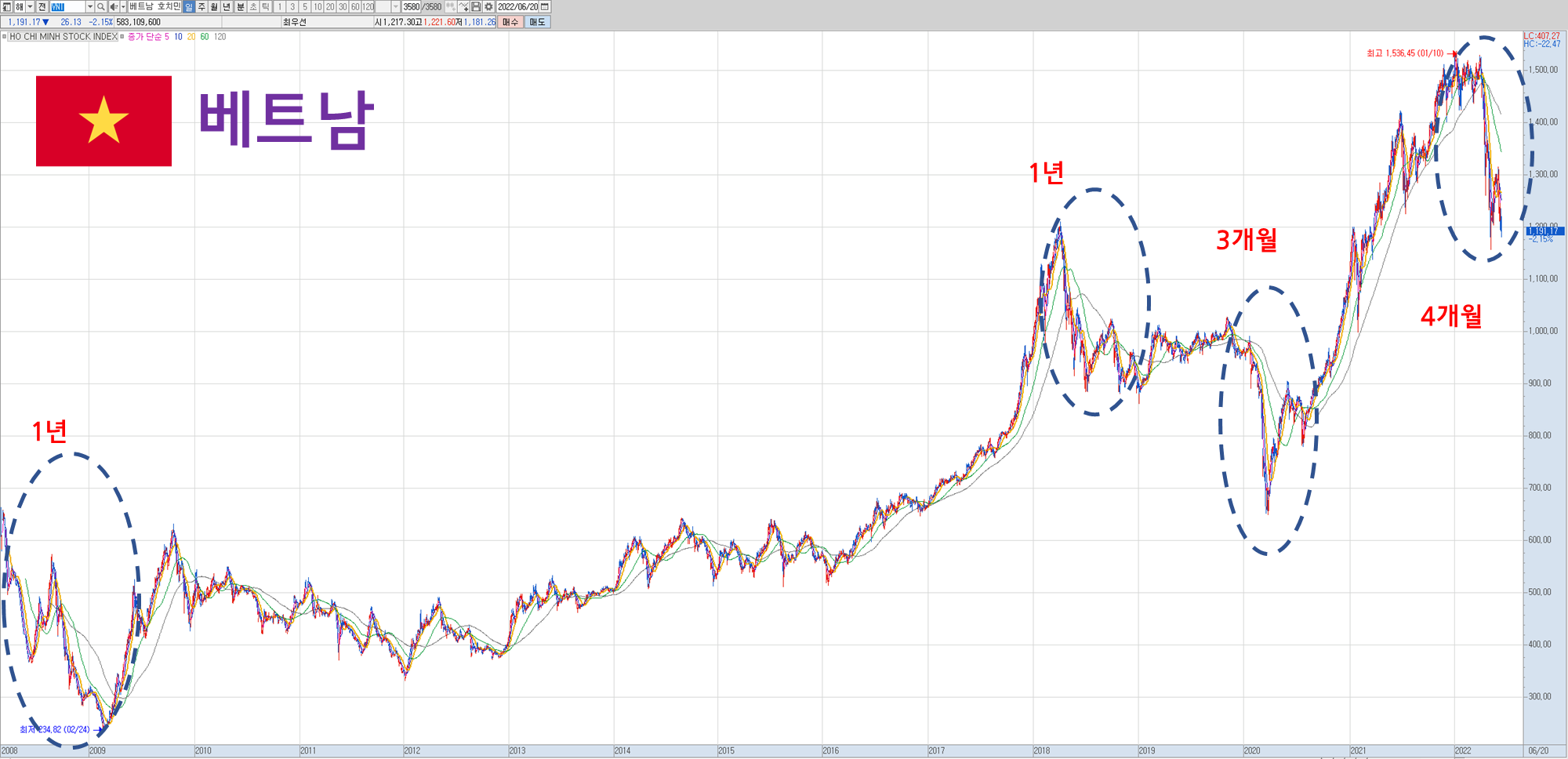Click the panel layout icon at toolbar start

pyautogui.click(x=6, y=6)
